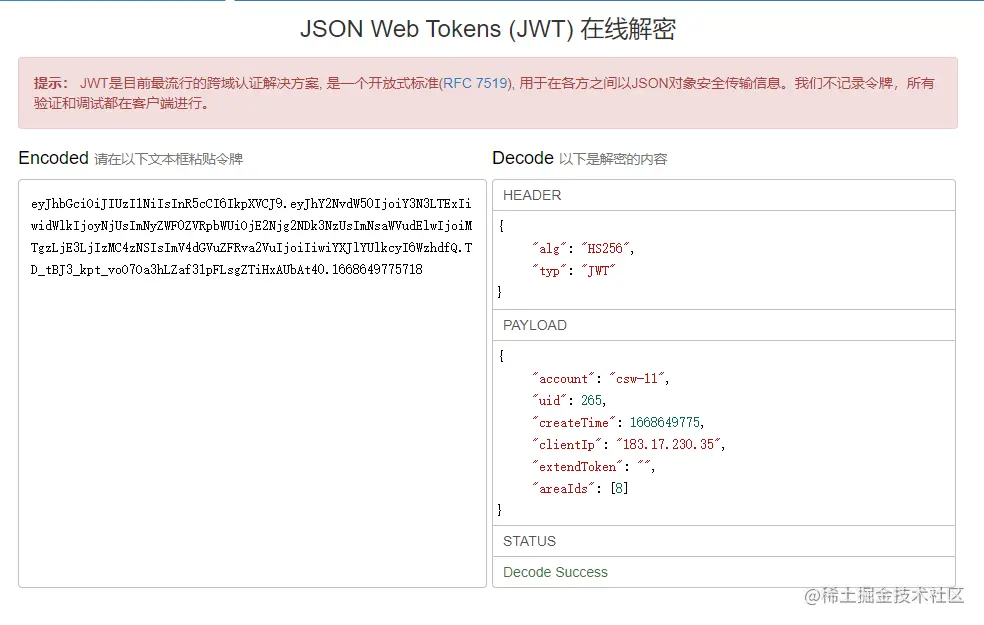Click the "areaIds": [8] line

[580, 488]
